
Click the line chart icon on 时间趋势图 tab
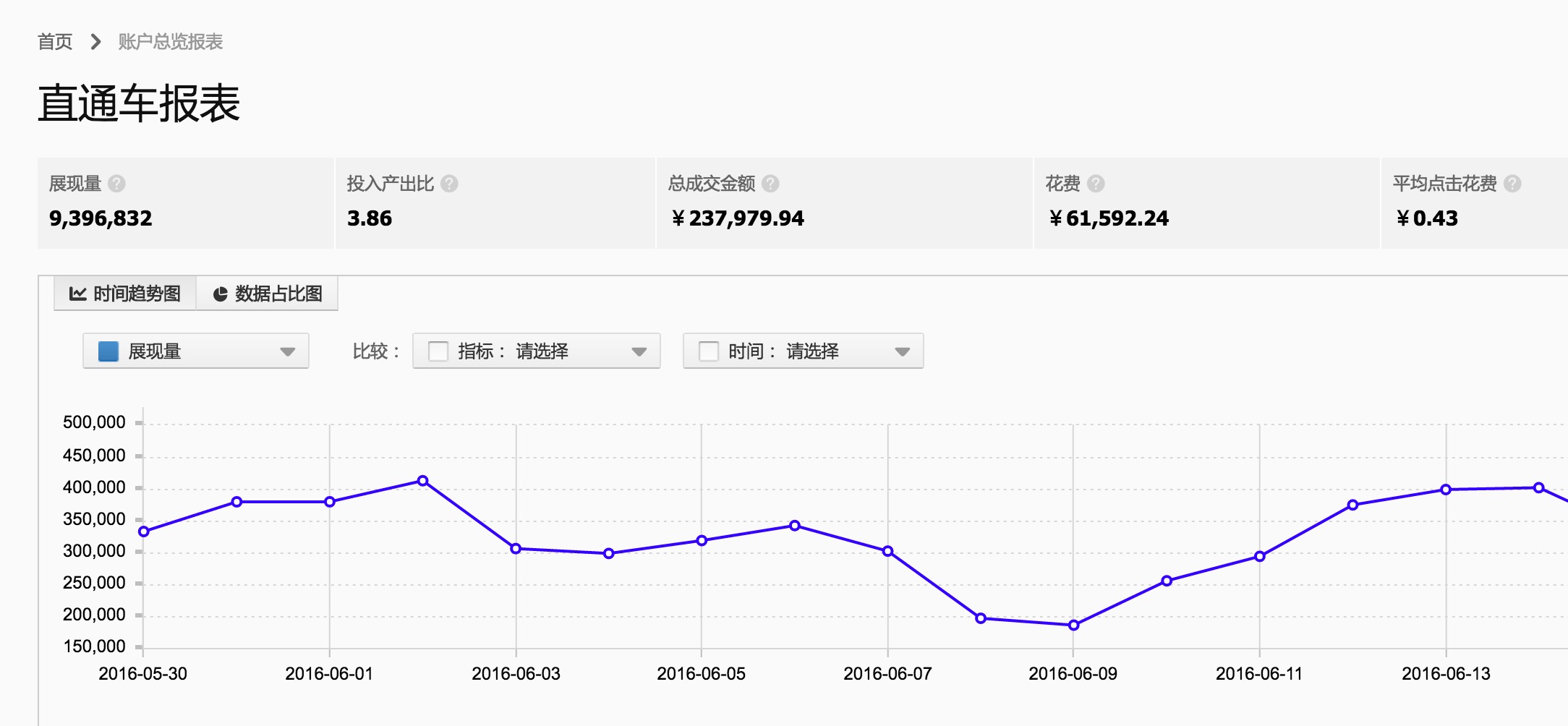point(77,294)
